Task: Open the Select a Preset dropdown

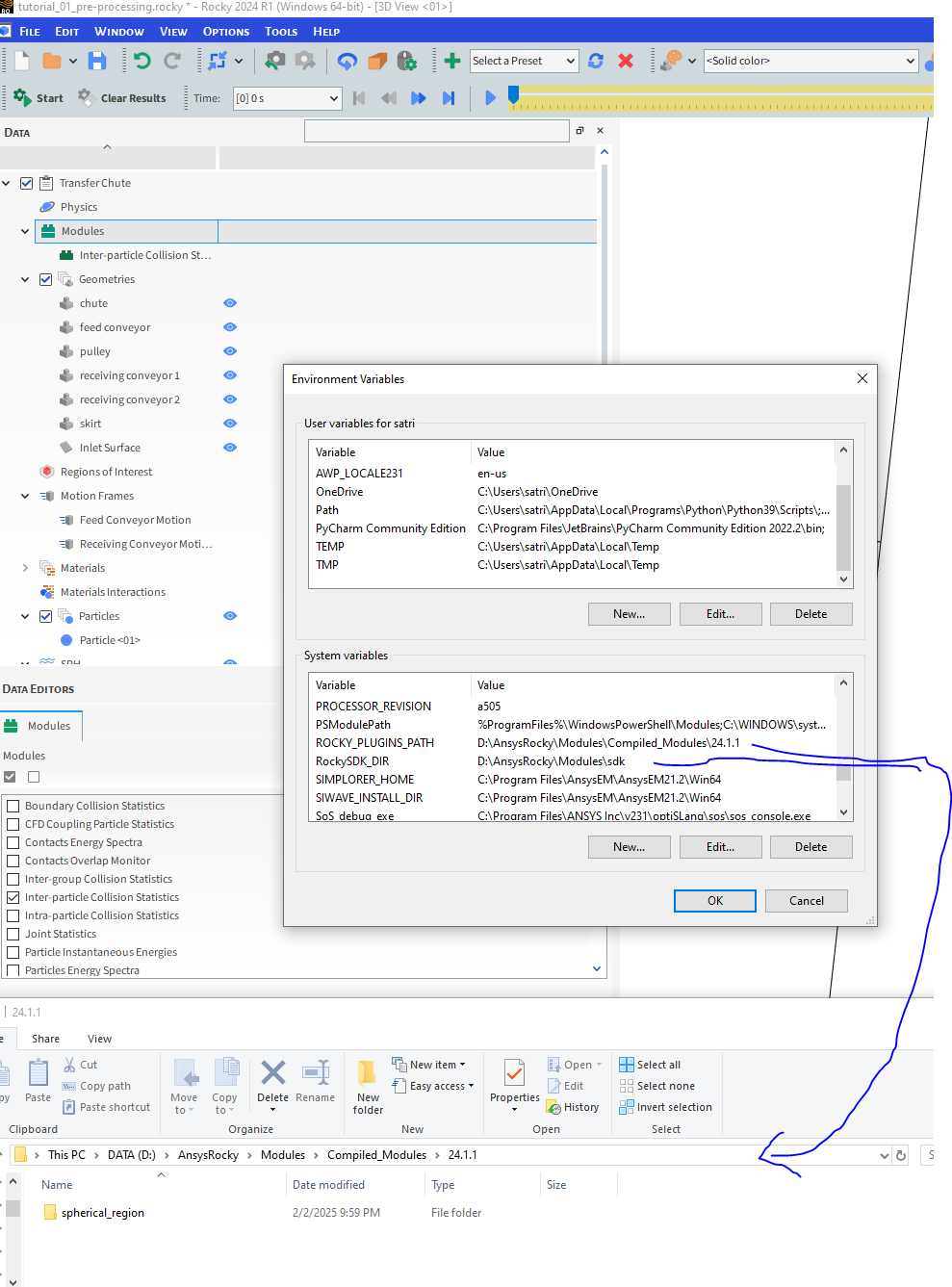Action: (525, 61)
